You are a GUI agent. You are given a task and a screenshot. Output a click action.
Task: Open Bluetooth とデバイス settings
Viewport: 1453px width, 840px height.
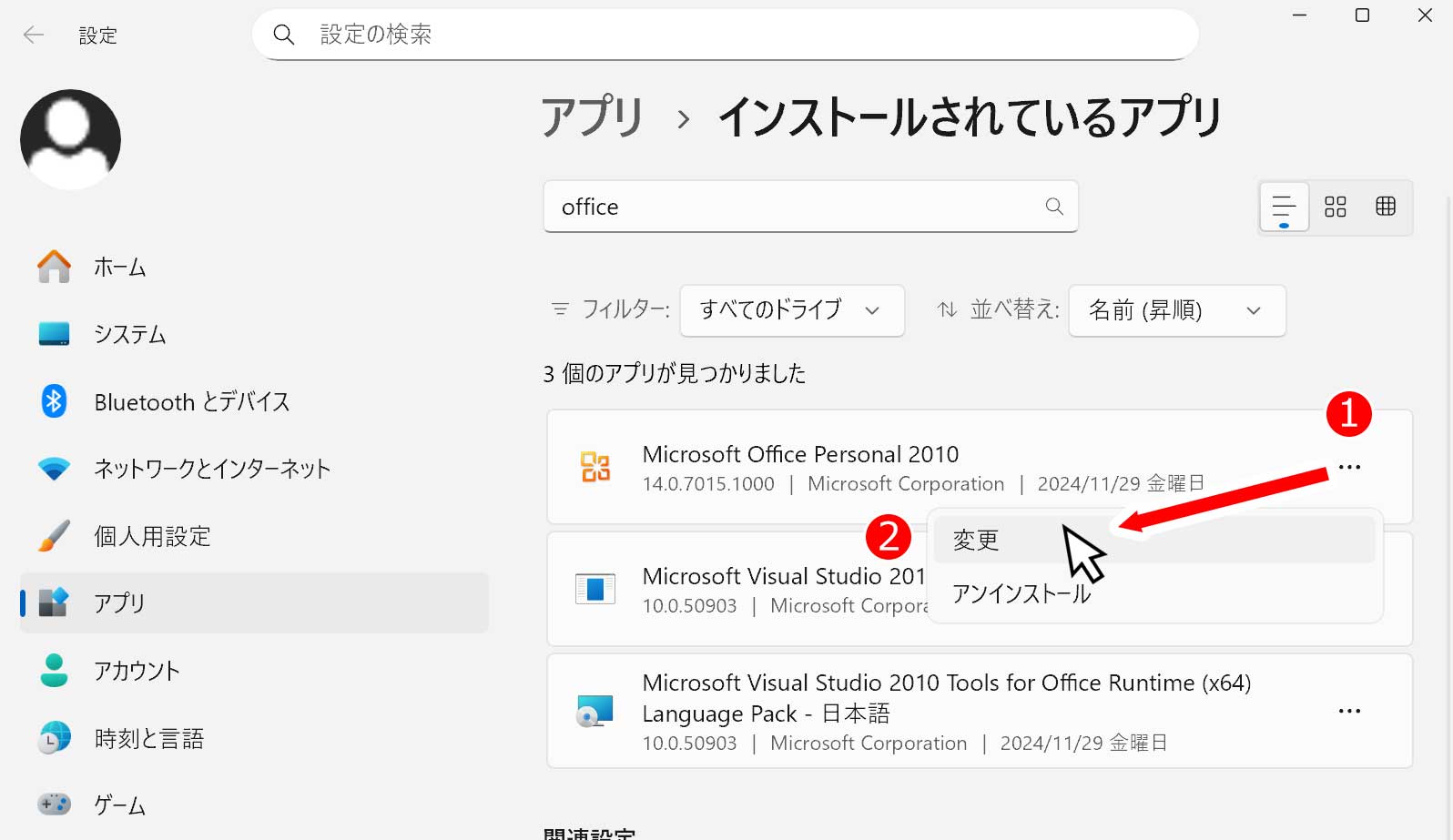tap(254, 401)
